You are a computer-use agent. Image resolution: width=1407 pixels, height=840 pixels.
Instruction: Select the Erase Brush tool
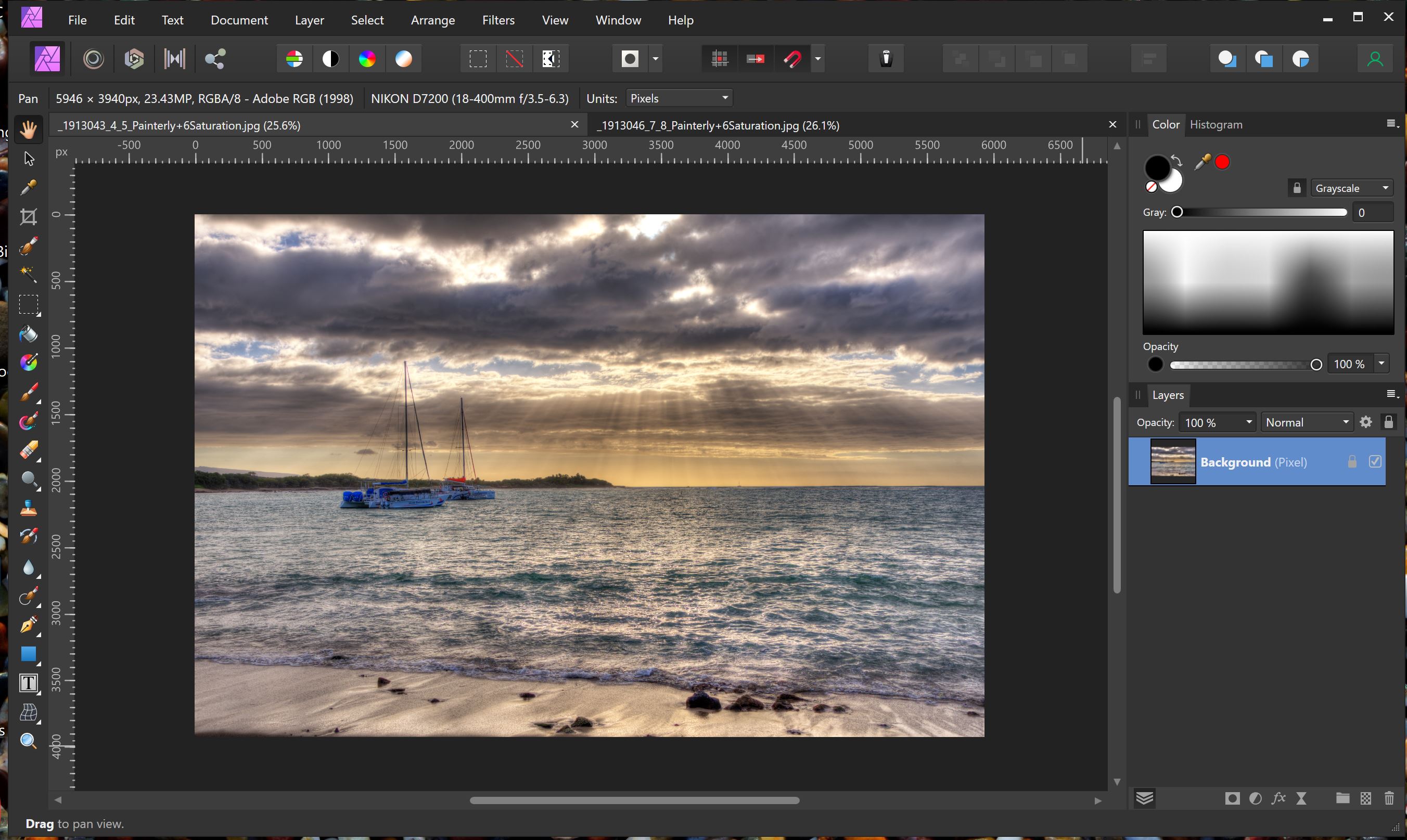(x=28, y=451)
